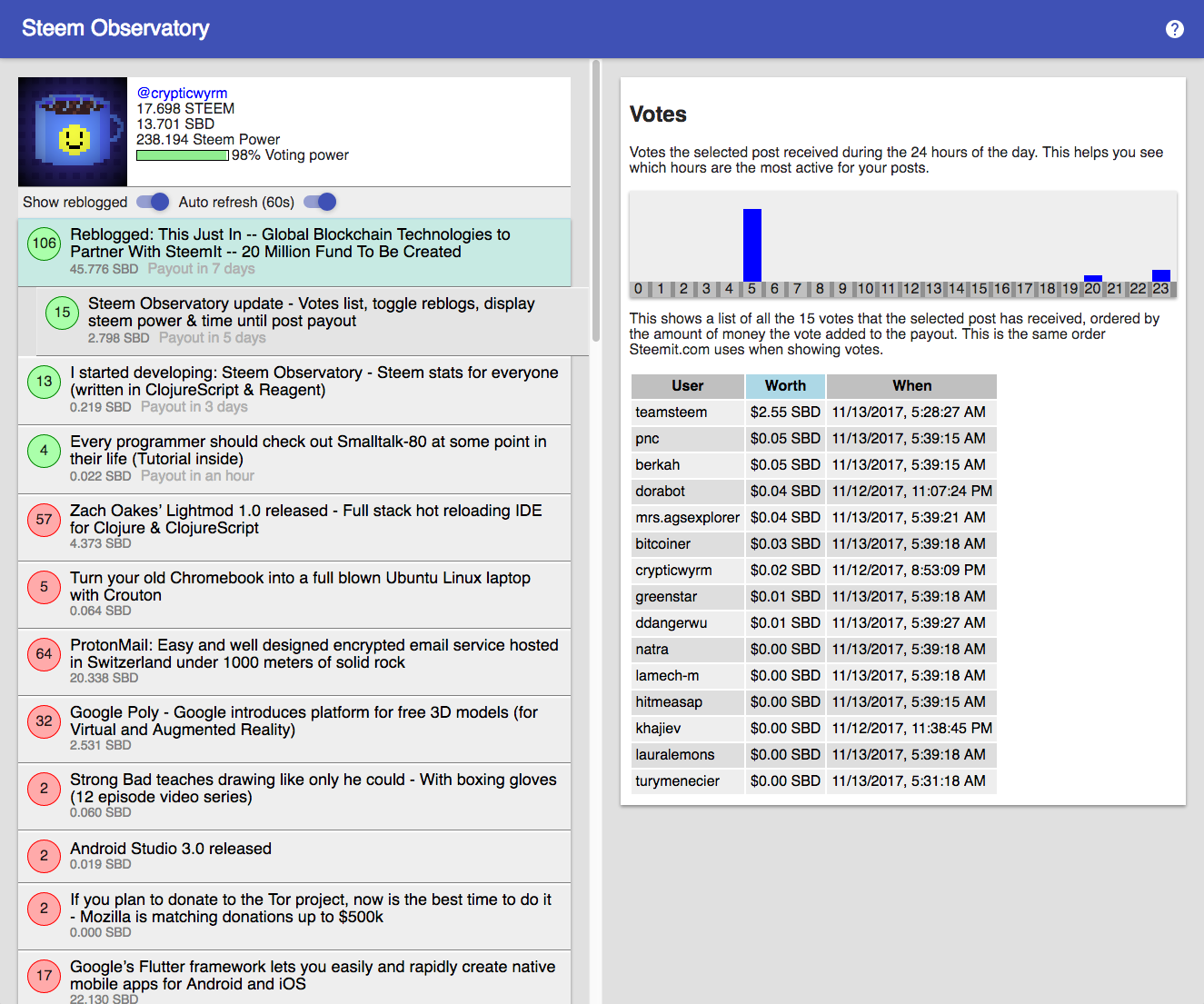Select the Android Studio 3.0 released post

(x=294, y=856)
